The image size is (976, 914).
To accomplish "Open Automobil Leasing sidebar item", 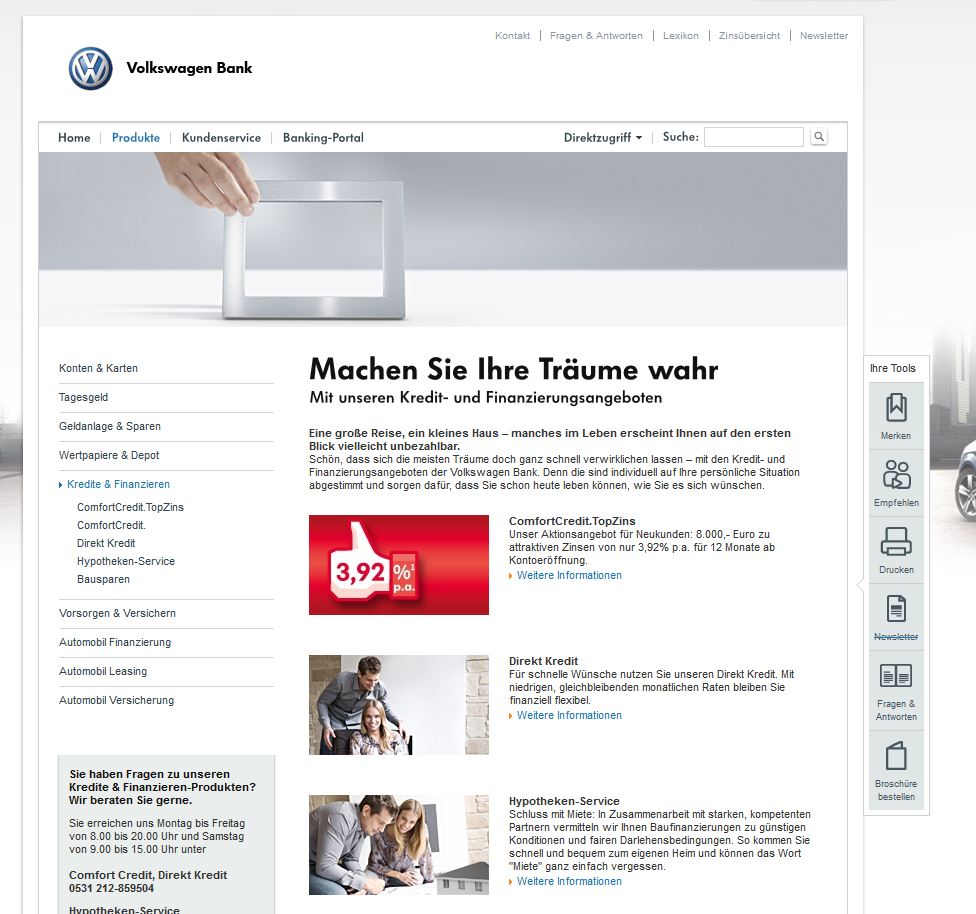I will pyautogui.click(x=103, y=671).
